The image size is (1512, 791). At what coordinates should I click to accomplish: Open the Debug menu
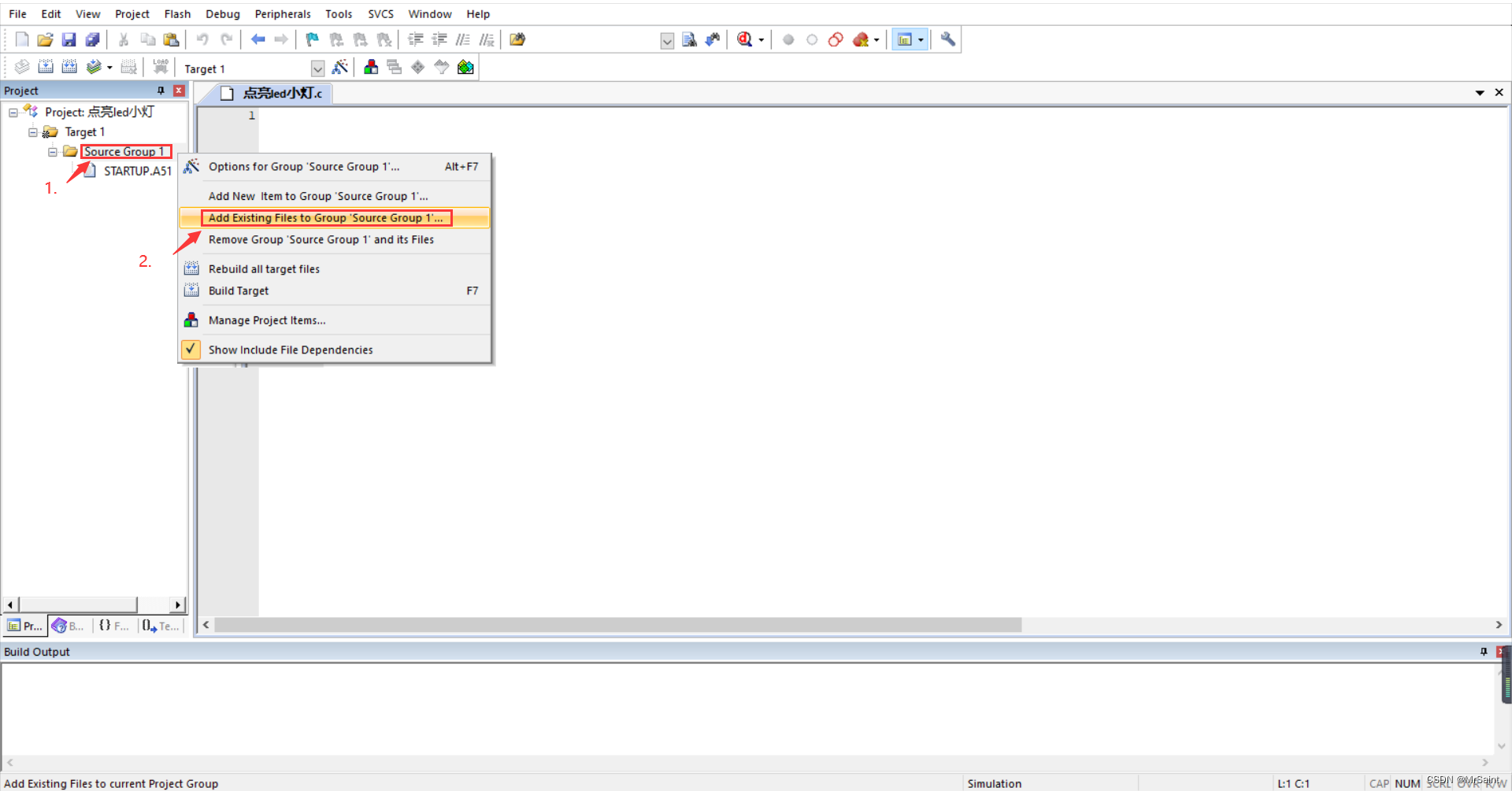[x=223, y=14]
